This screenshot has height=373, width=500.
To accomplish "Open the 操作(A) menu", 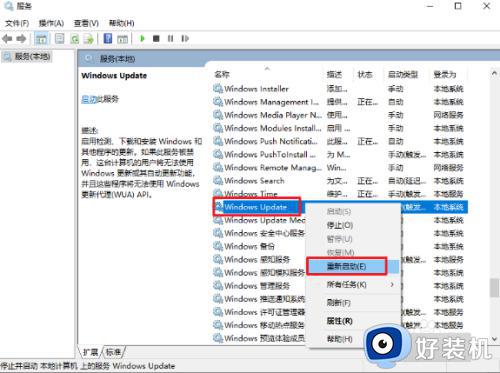I will click(x=51, y=23).
